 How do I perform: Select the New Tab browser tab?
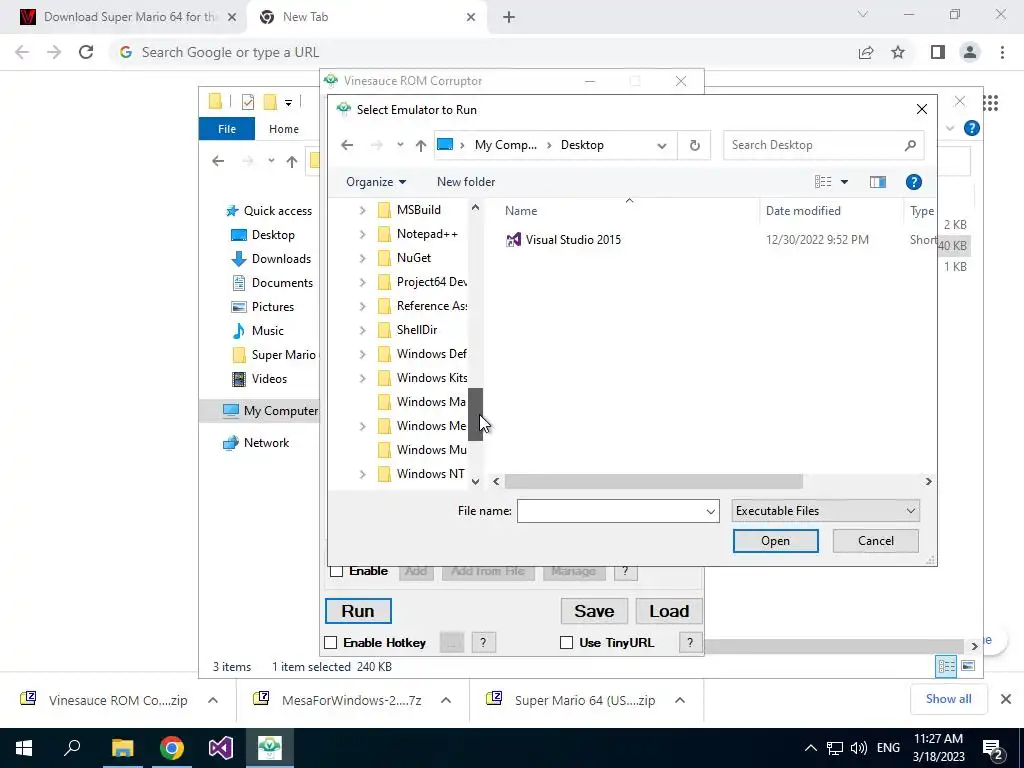pyautogui.click(x=366, y=17)
